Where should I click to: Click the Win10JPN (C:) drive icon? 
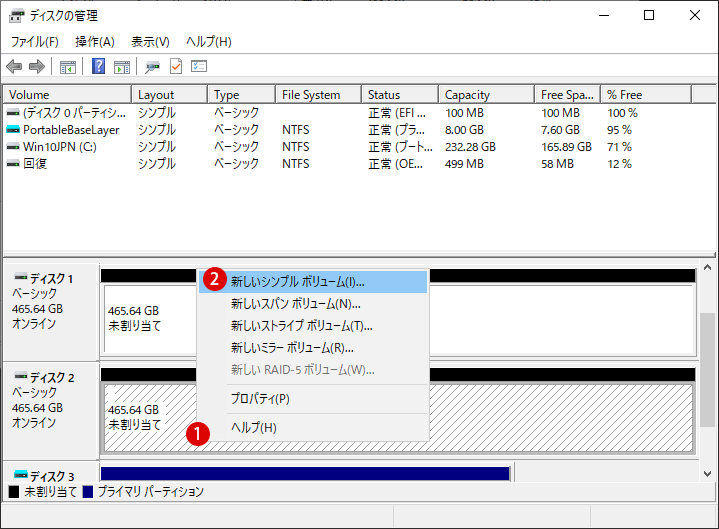(13, 147)
